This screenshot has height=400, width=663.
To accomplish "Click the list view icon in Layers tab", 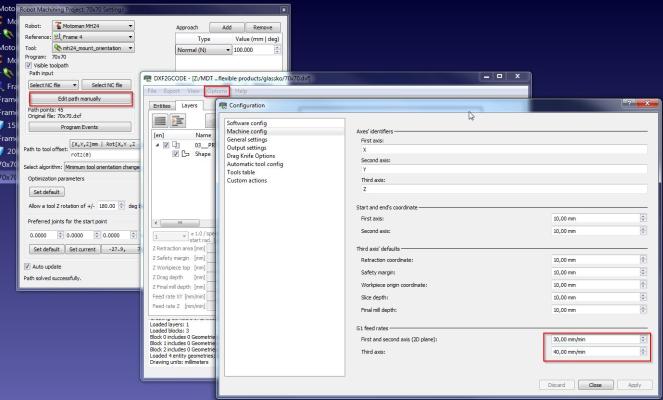I will [162, 119].
